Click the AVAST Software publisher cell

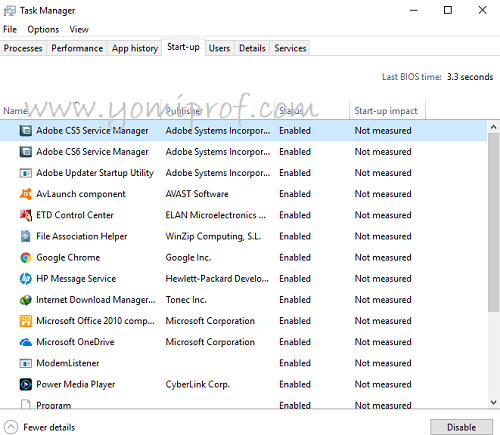click(x=197, y=194)
